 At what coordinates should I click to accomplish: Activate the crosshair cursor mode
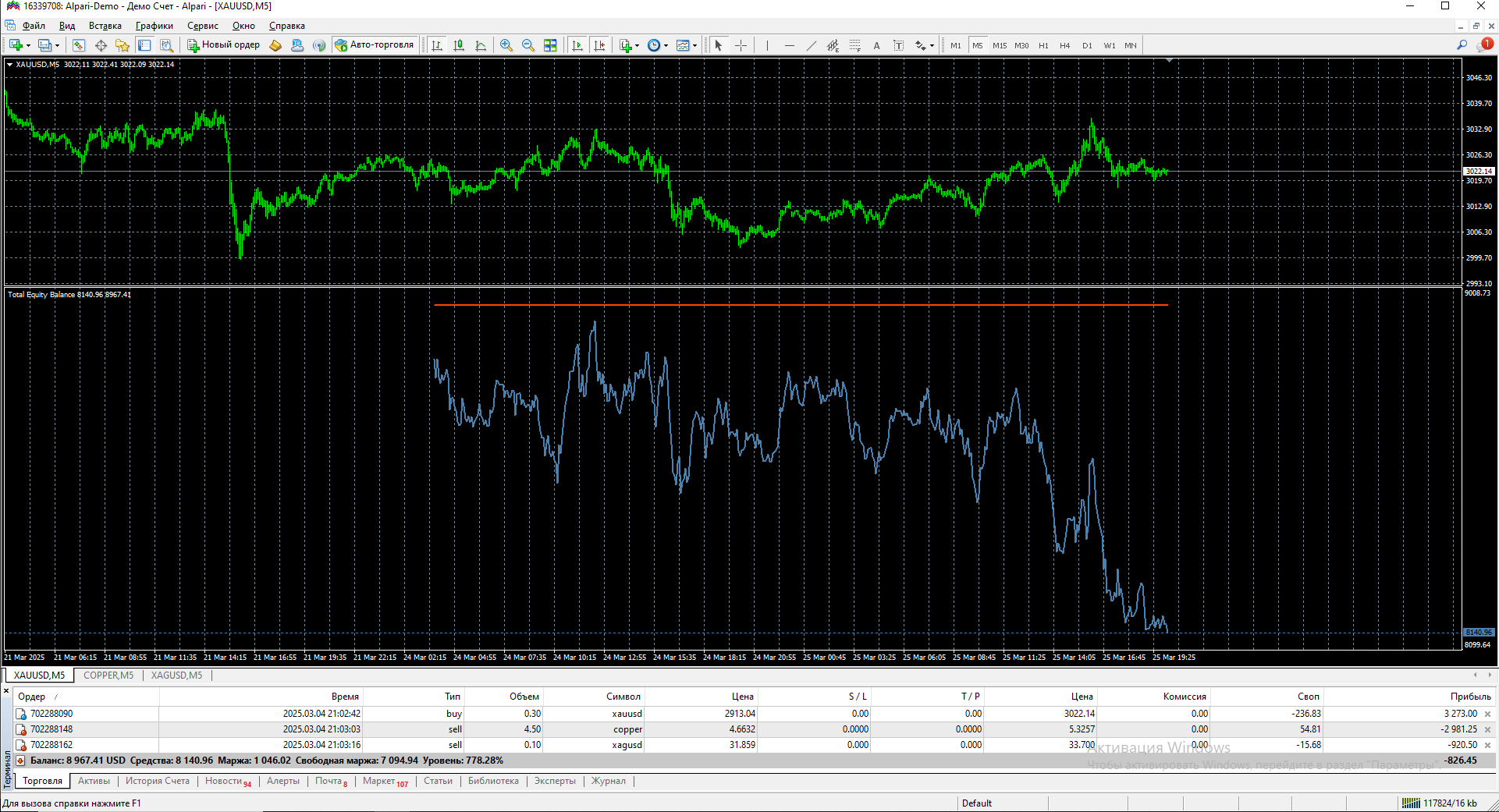[741, 45]
